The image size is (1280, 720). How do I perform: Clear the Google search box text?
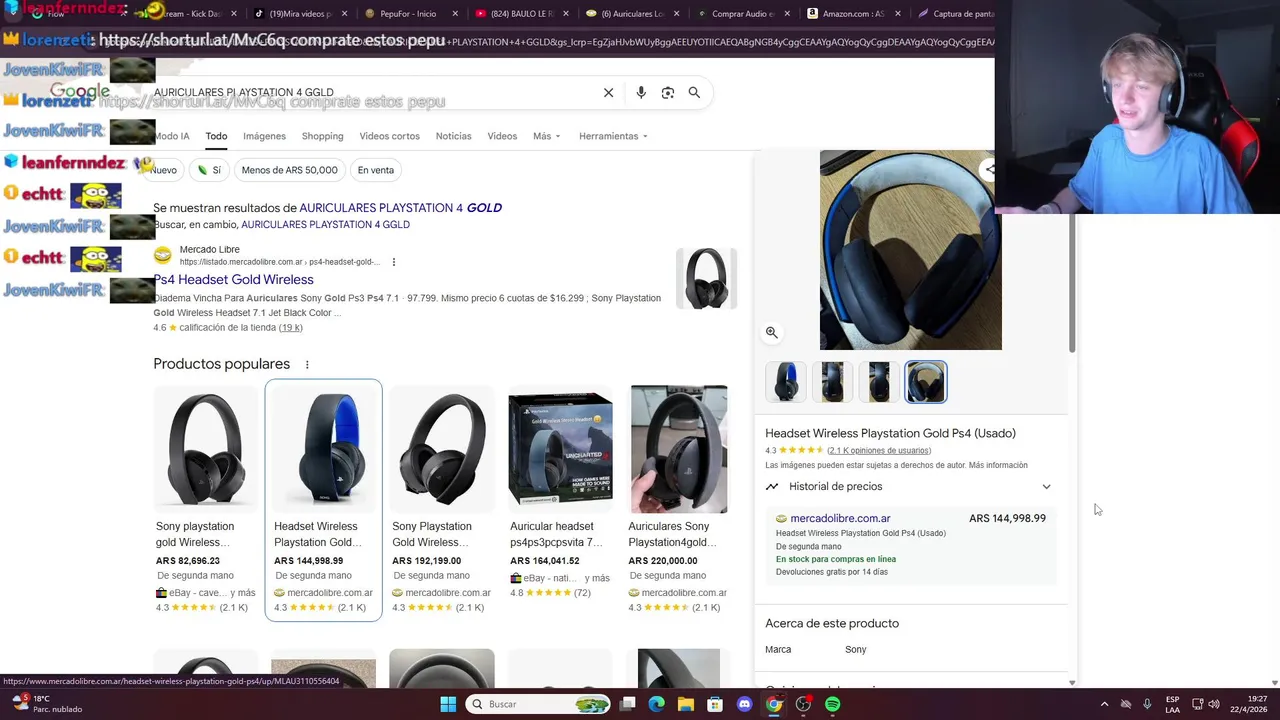(608, 92)
